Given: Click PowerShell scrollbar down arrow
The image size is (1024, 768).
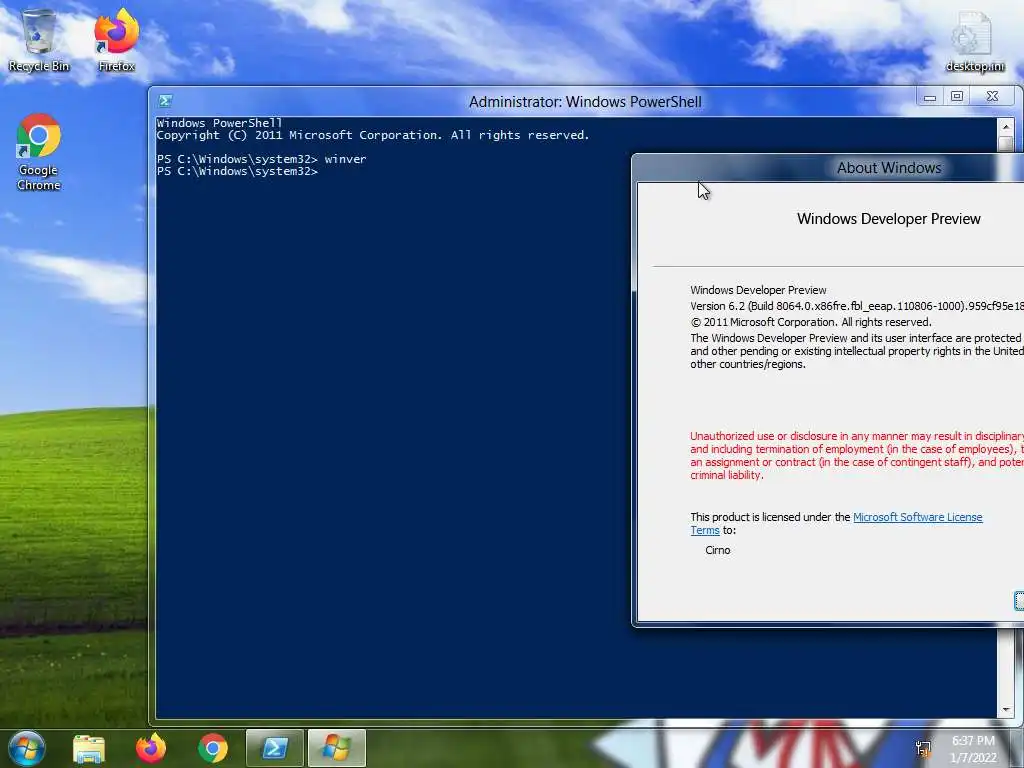Looking at the screenshot, I should click(1006, 709).
